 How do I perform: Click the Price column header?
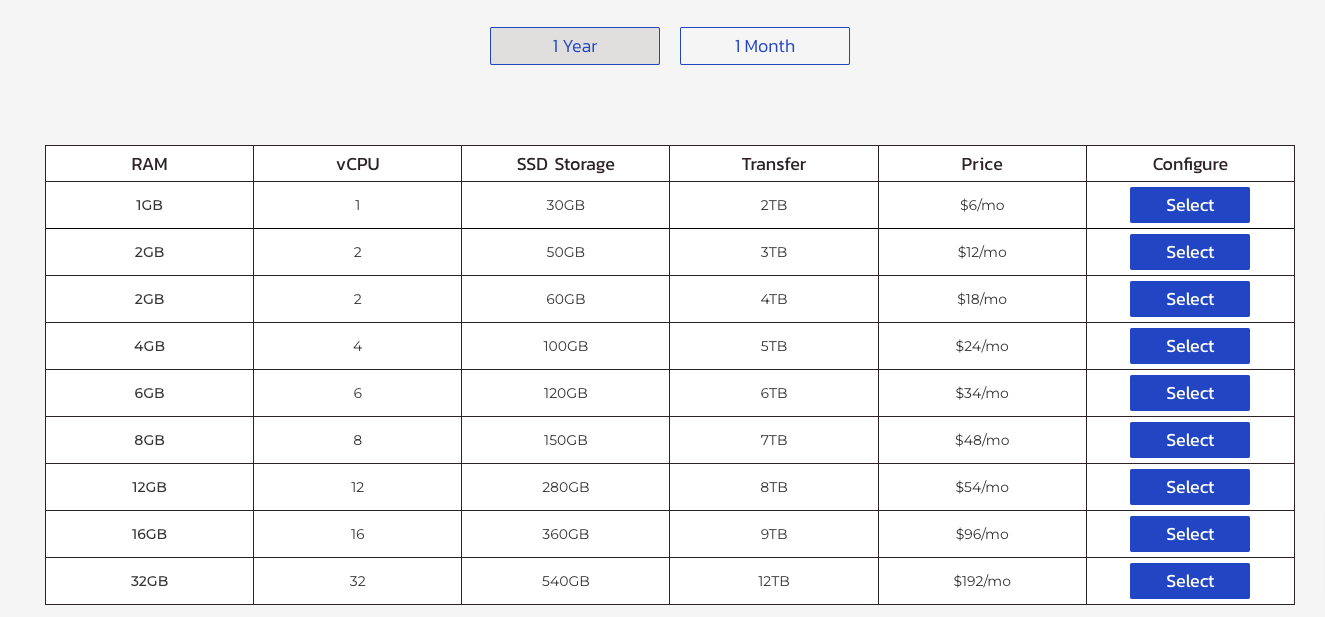point(981,164)
